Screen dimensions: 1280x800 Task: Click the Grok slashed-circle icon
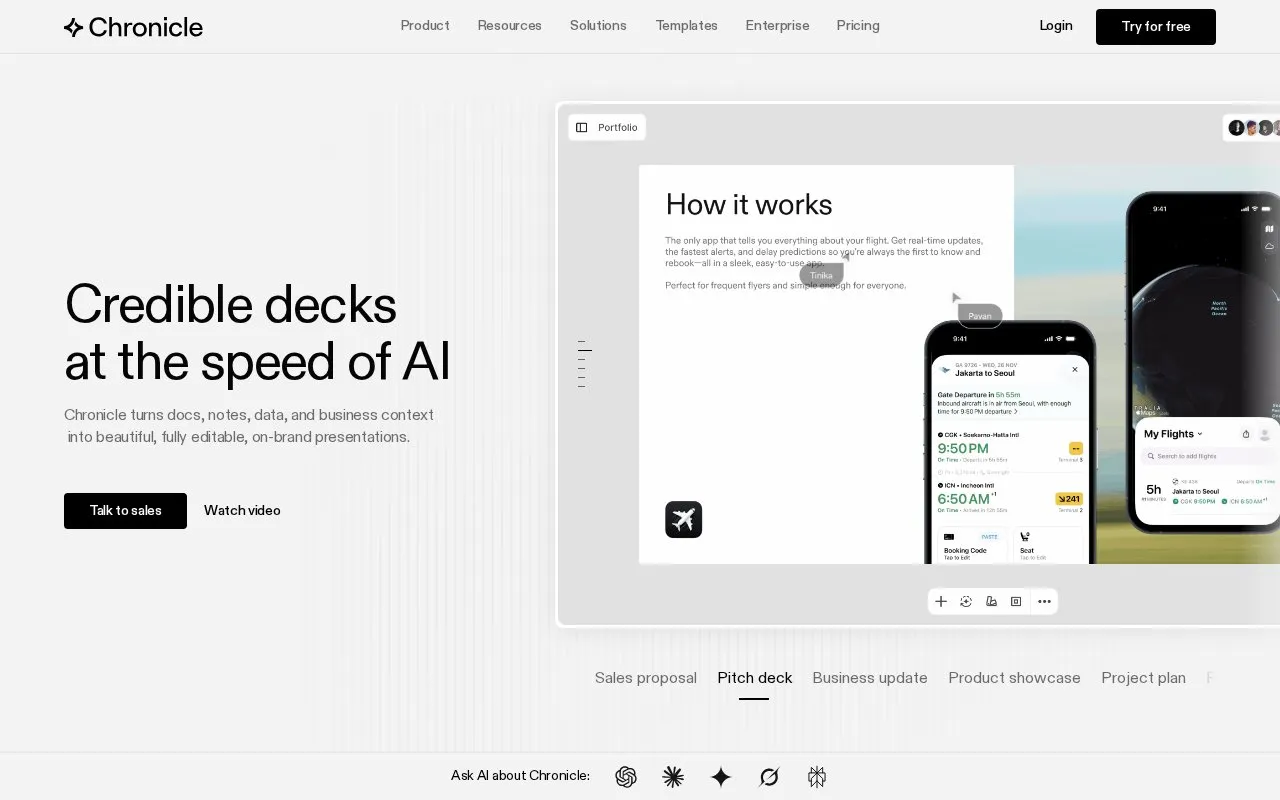(x=769, y=777)
